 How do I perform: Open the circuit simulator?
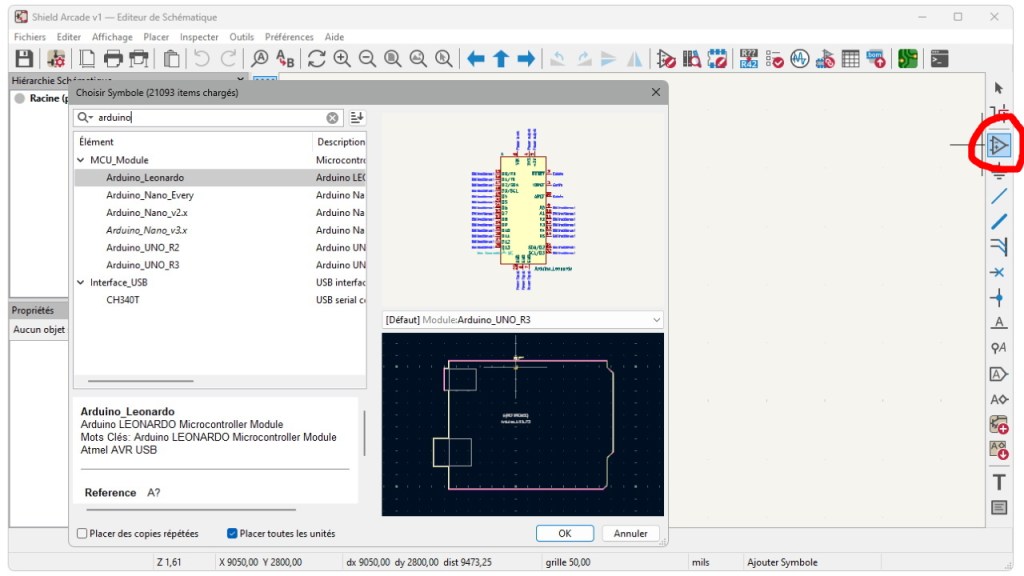[798, 58]
